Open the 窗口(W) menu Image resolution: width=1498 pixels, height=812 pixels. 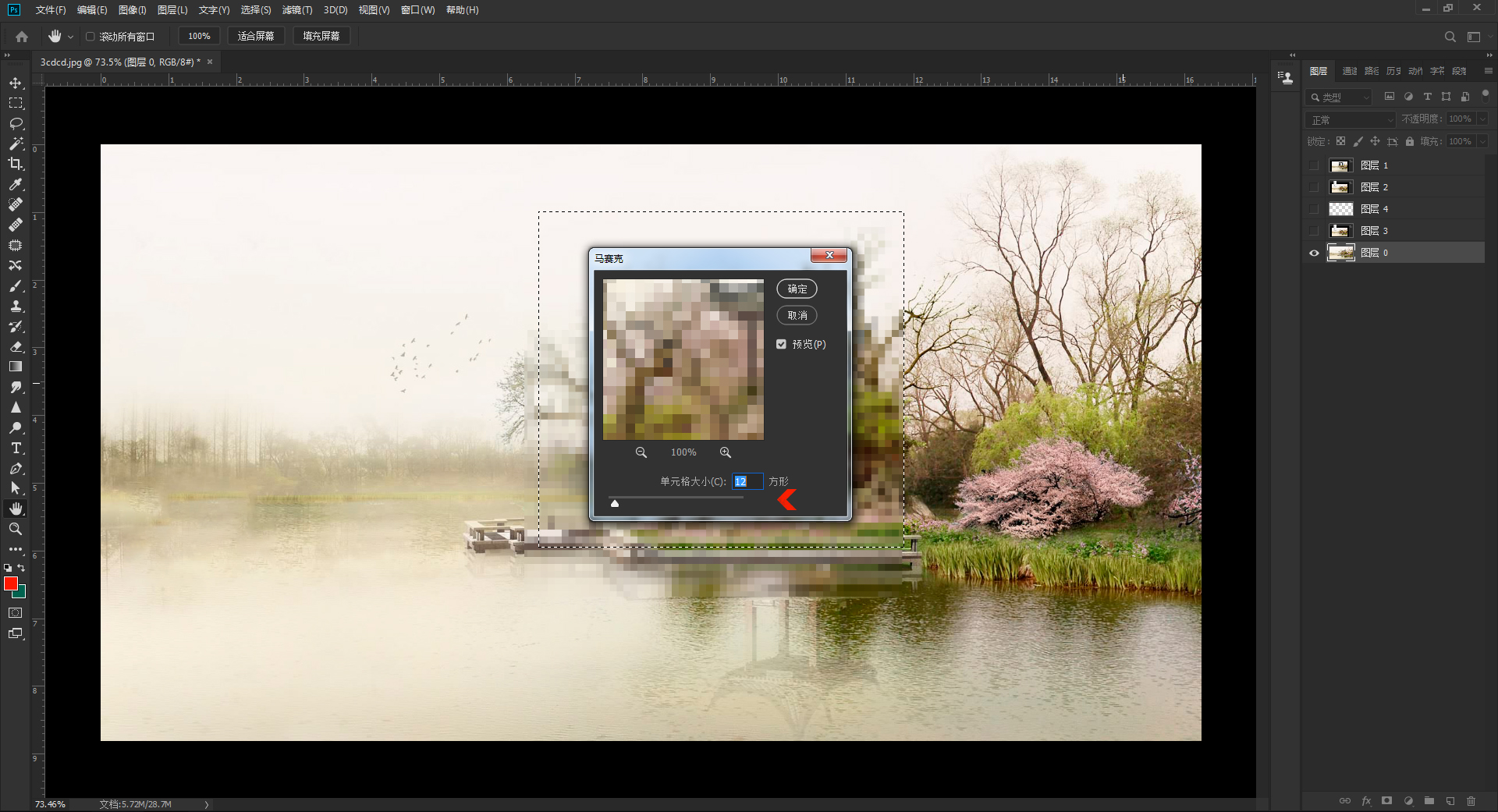[x=417, y=10]
